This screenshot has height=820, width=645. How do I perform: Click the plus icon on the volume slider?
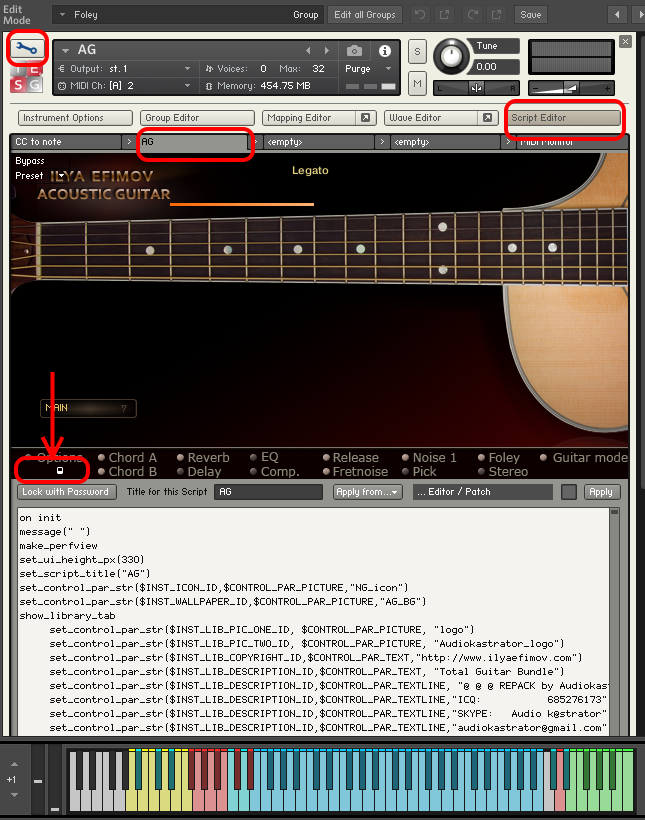click(x=607, y=88)
